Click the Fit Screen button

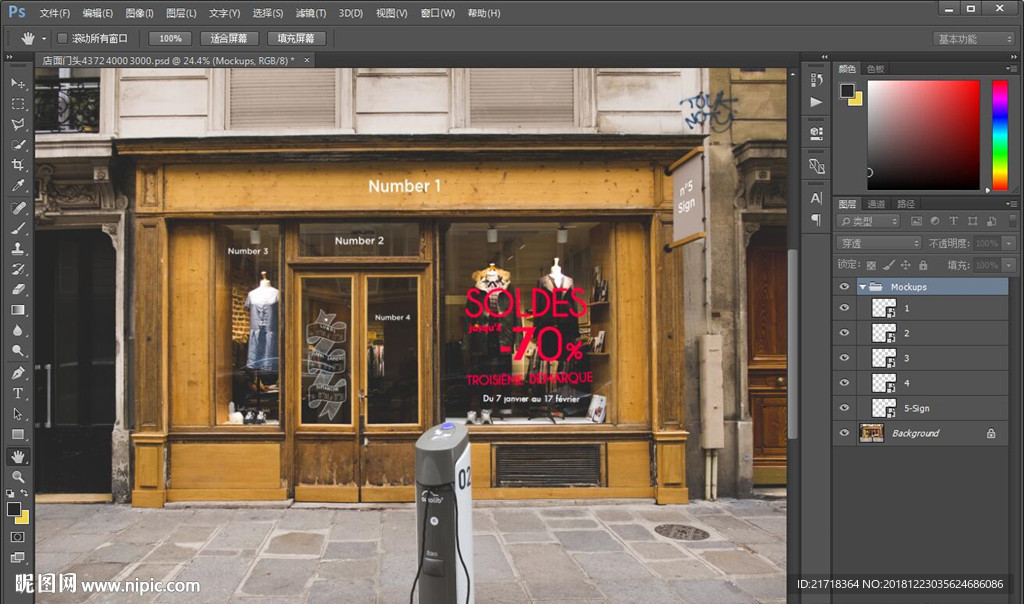tap(229, 39)
